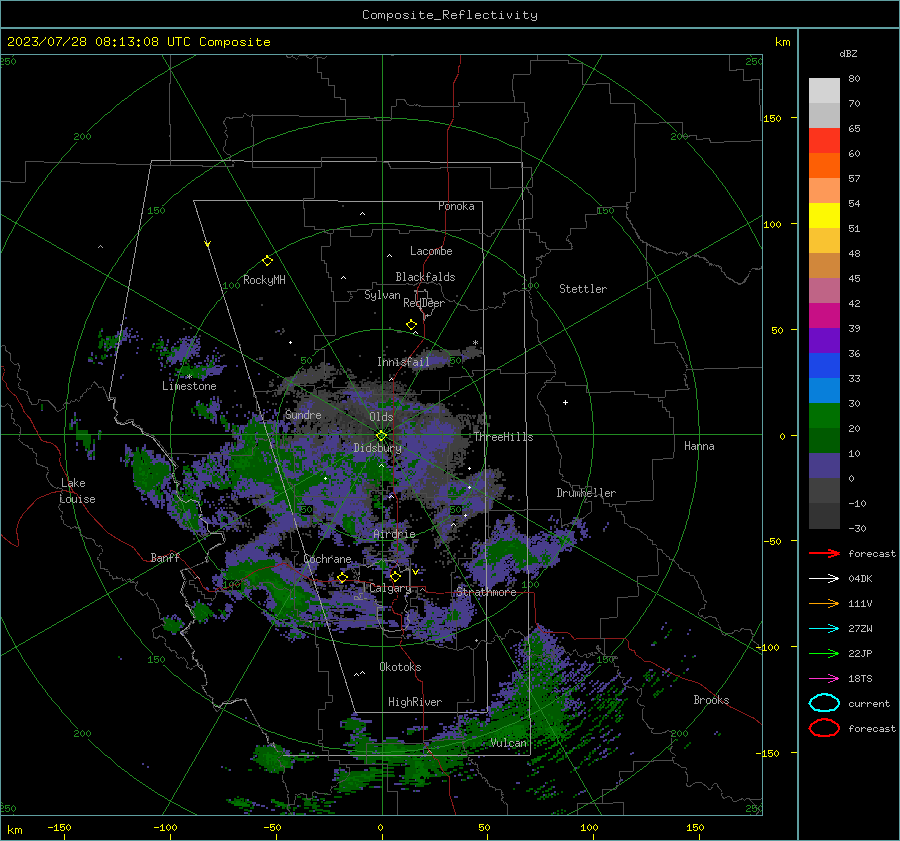
Task: Select the bright green 30 dBZ swatch
Action: tap(824, 415)
